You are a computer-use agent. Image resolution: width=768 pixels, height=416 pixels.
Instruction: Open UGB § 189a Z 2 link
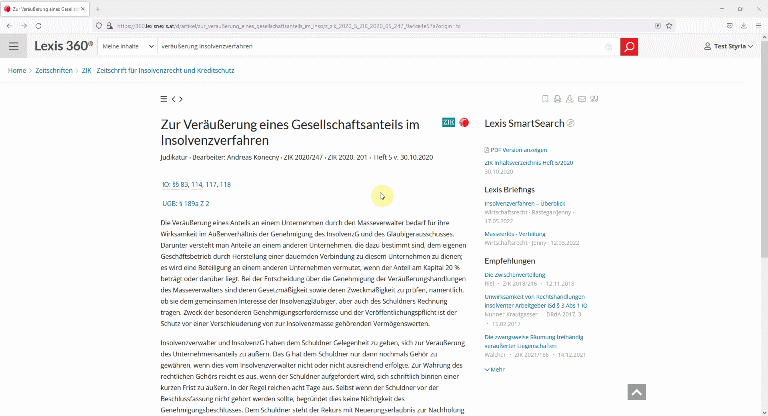point(186,203)
